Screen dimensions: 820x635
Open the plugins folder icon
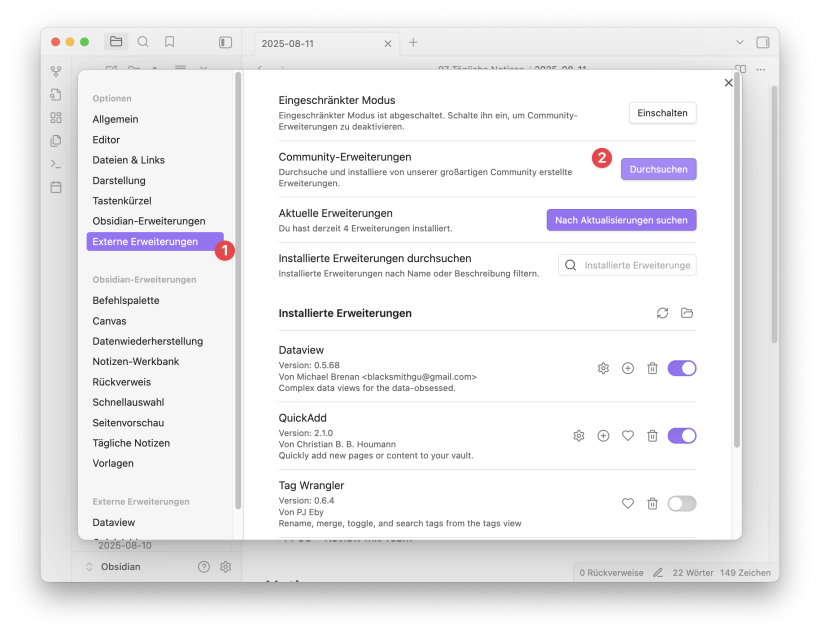[x=687, y=313]
